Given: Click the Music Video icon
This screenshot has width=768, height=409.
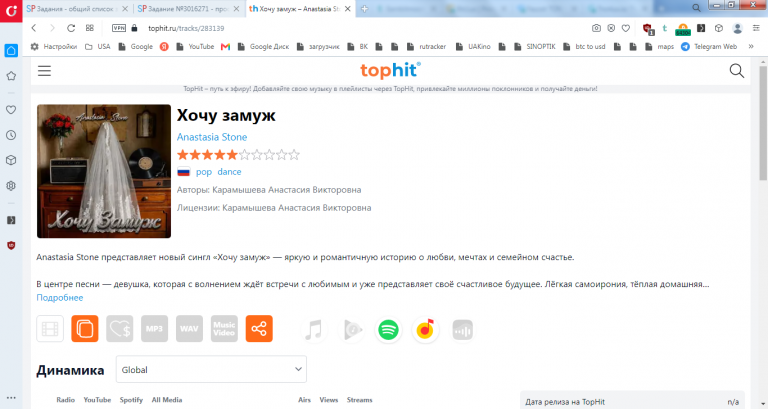Looking at the screenshot, I should [224, 329].
